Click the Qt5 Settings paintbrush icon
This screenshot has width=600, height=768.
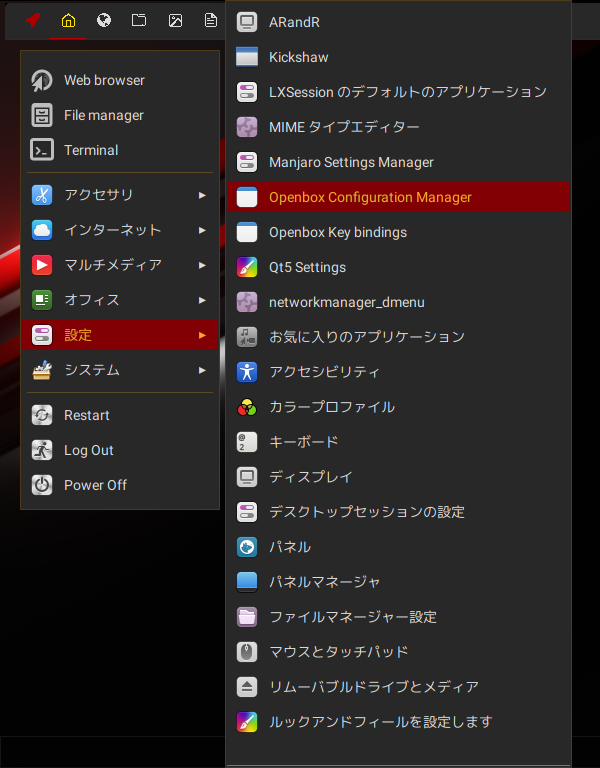tap(247, 267)
